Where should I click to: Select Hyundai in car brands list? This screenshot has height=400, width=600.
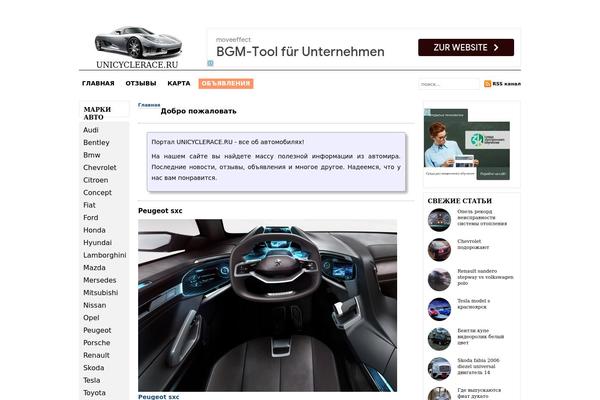(x=98, y=243)
